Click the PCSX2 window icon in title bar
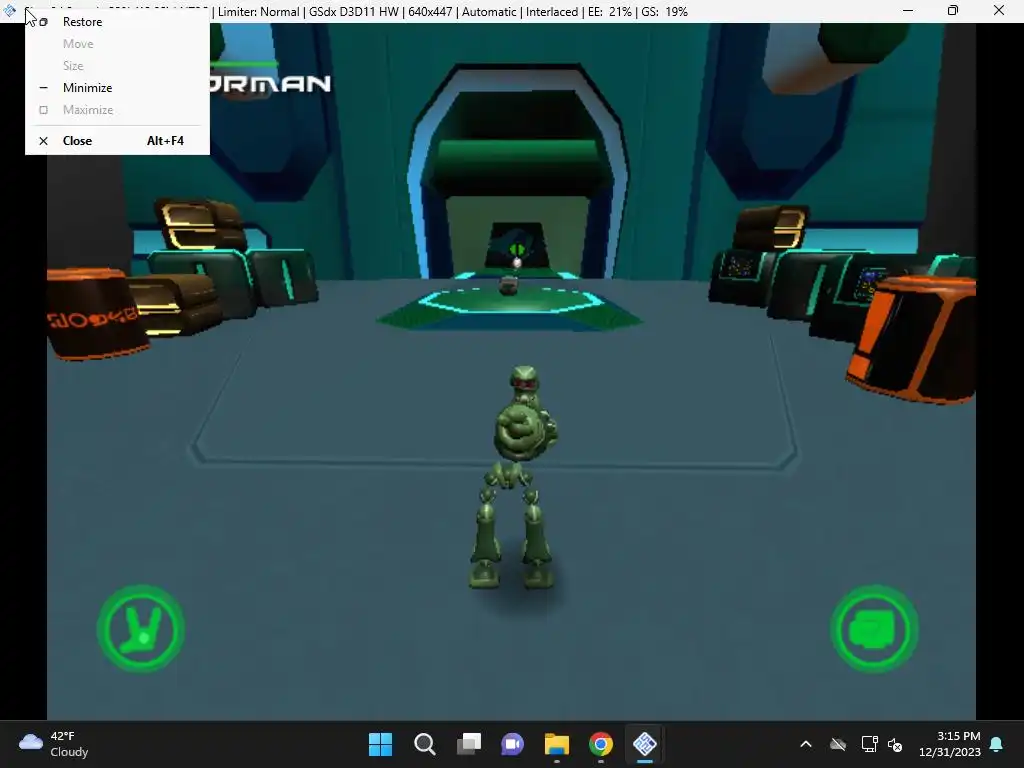The image size is (1024, 768). click(x=9, y=10)
